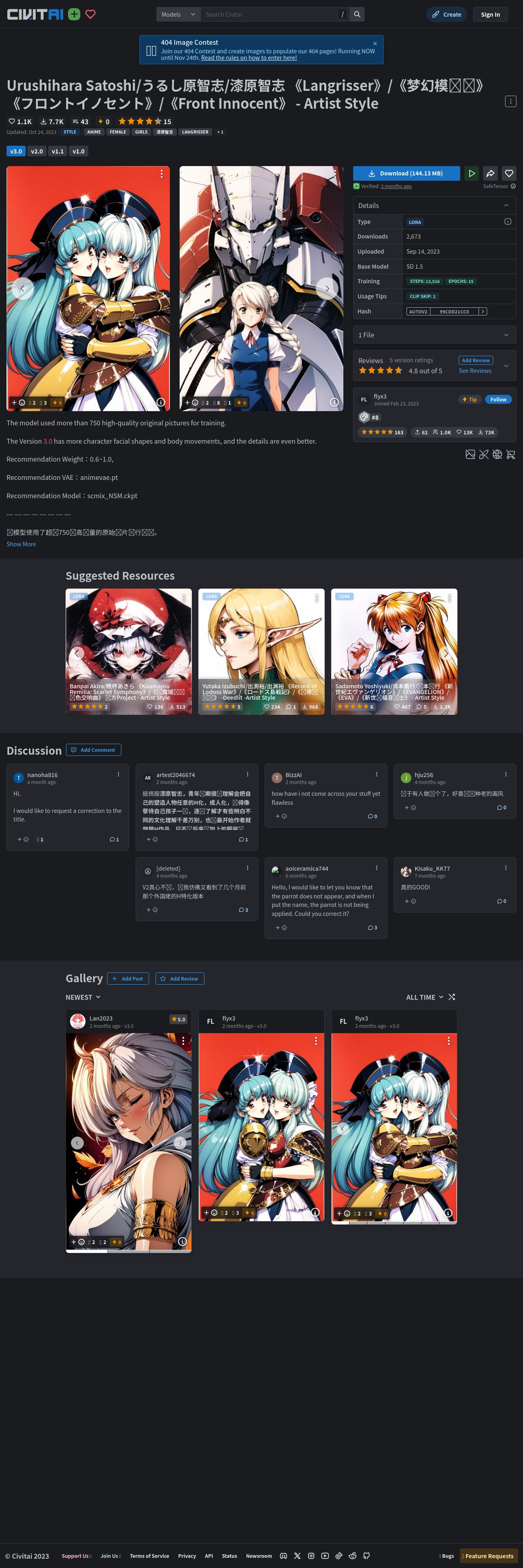The width and height of the screenshot is (523, 1568).
Task: Open the TikTok icon in the footer
Action: (338, 1555)
